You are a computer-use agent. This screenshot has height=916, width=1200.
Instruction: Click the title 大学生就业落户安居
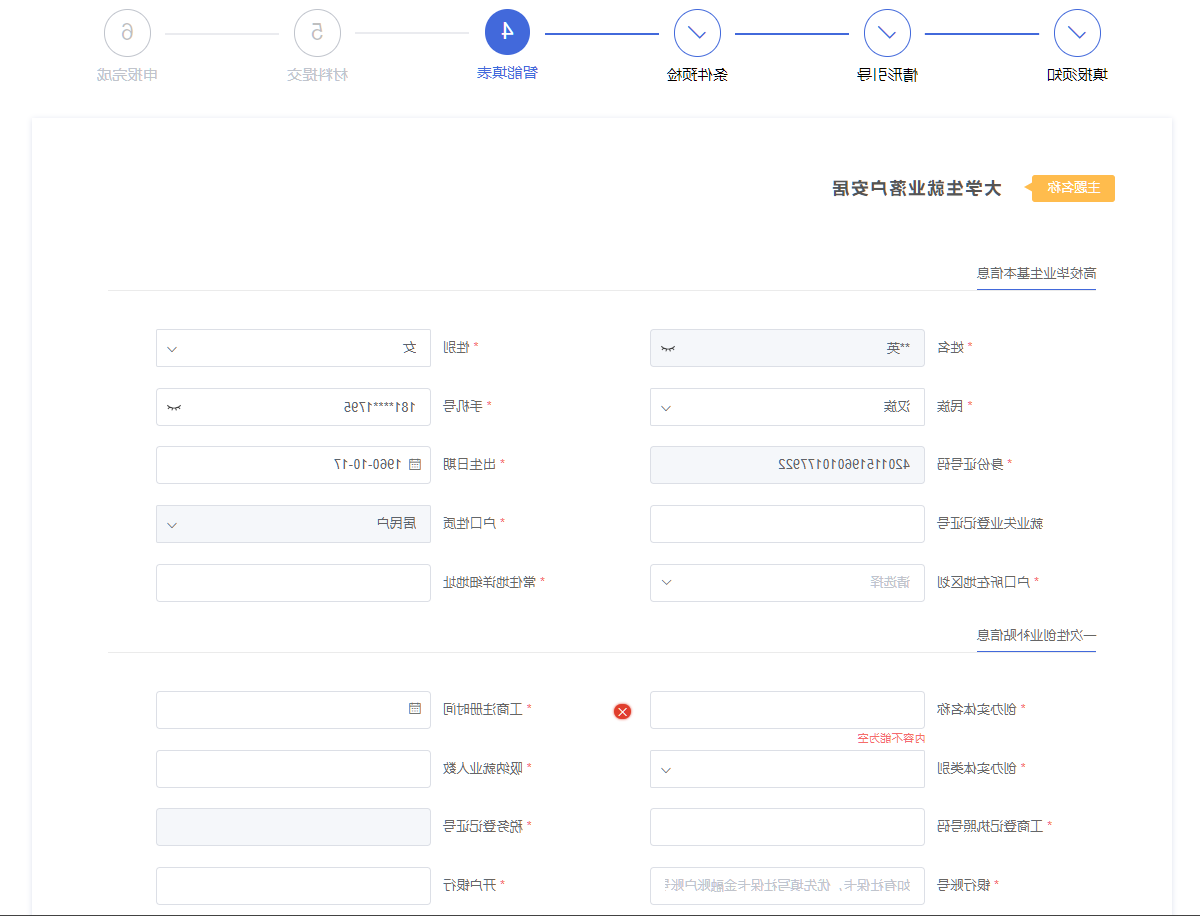[917, 188]
